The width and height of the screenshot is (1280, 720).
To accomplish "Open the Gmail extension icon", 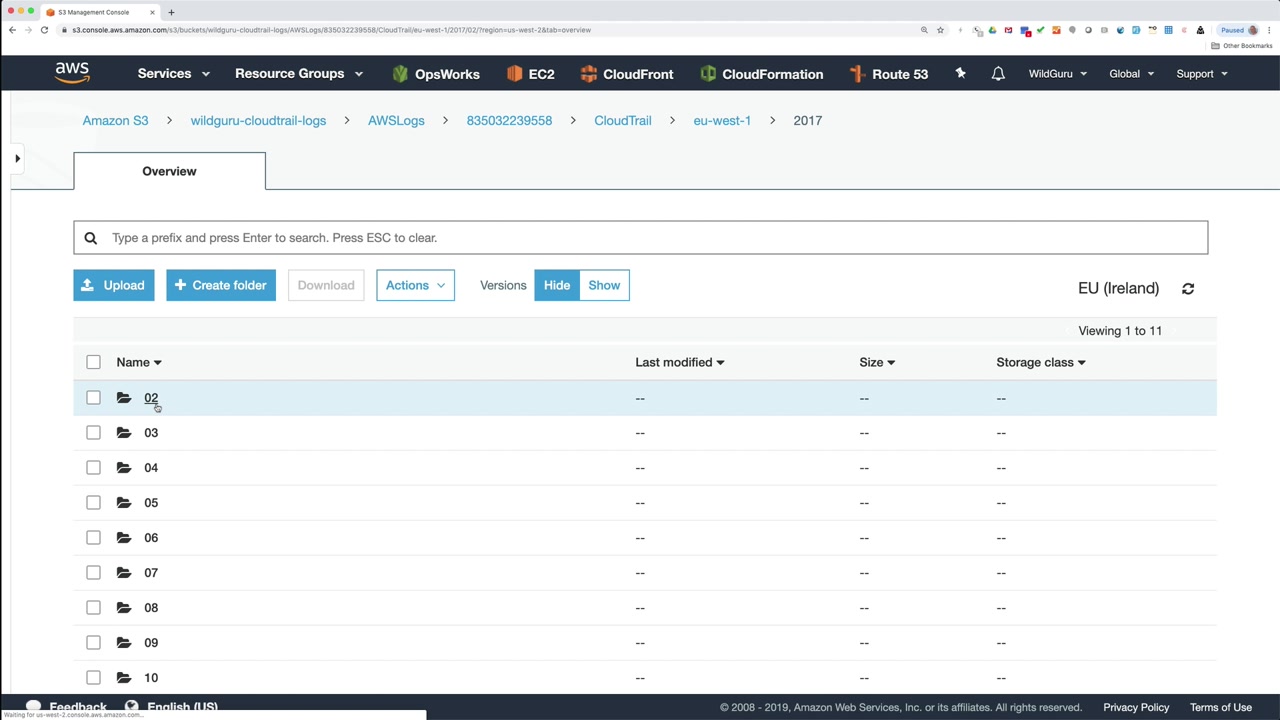I will click(1008, 30).
